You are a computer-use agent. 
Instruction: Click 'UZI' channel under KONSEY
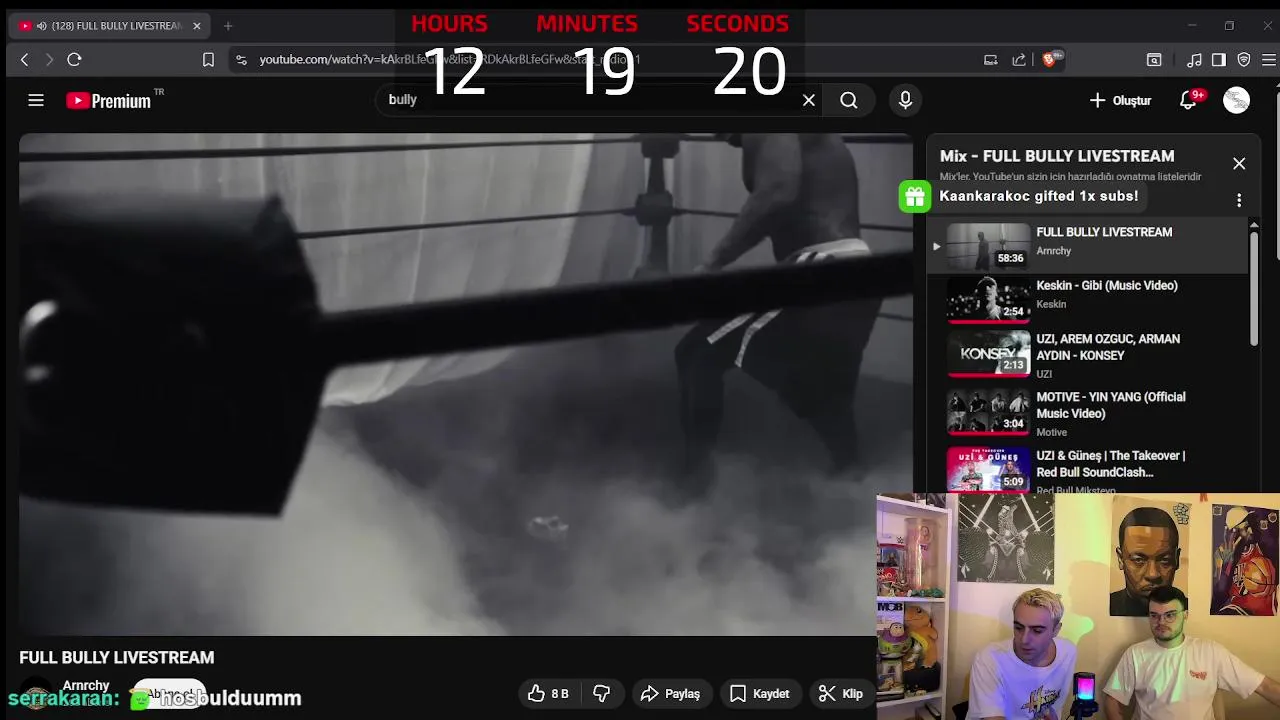1044,374
